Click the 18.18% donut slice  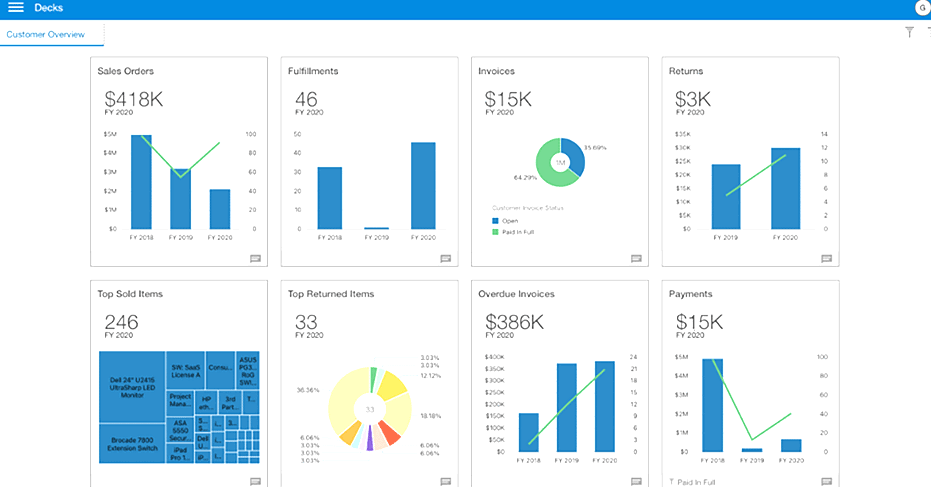[400, 413]
